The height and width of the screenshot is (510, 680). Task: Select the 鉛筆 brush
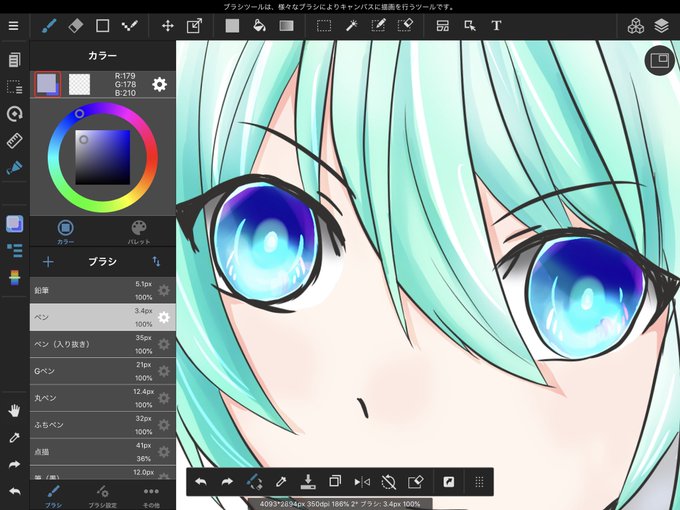(x=103, y=290)
